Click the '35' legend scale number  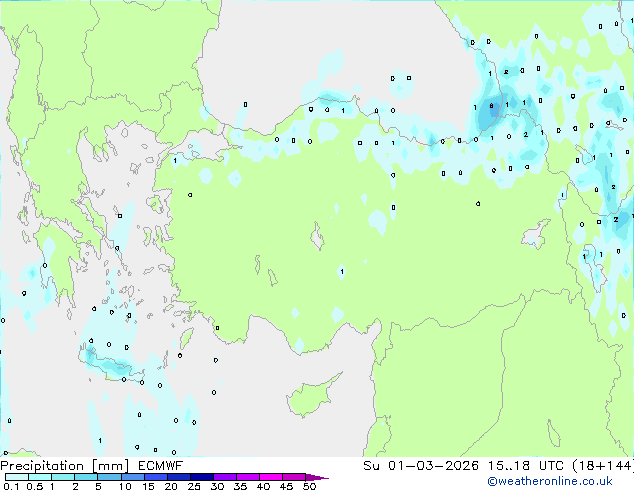coord(240,486)
